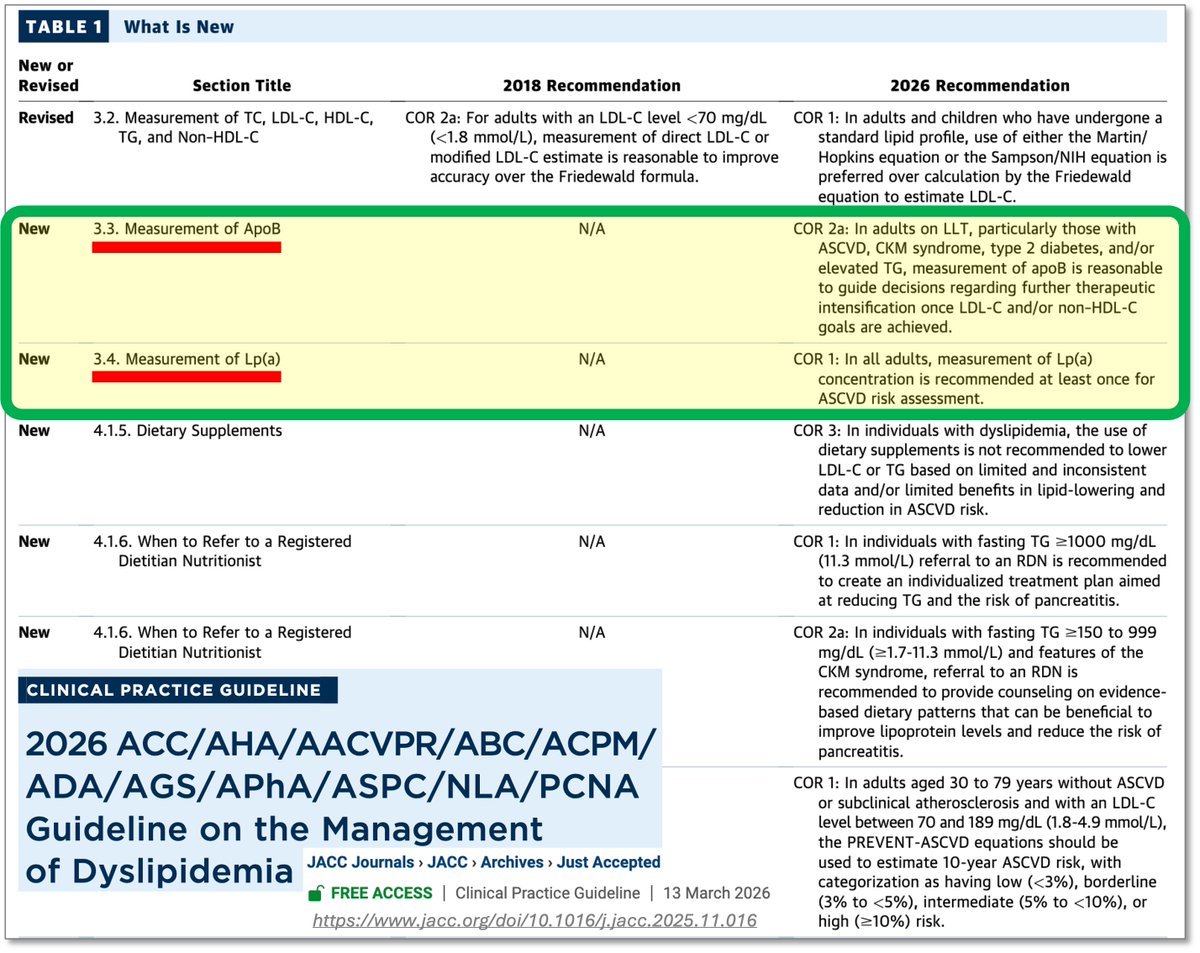Viewport: 1200px width, 953px height.
Task: Click the CLINICAL PRACTICE GUIDELINE dark banner
Action: (177, 690)
